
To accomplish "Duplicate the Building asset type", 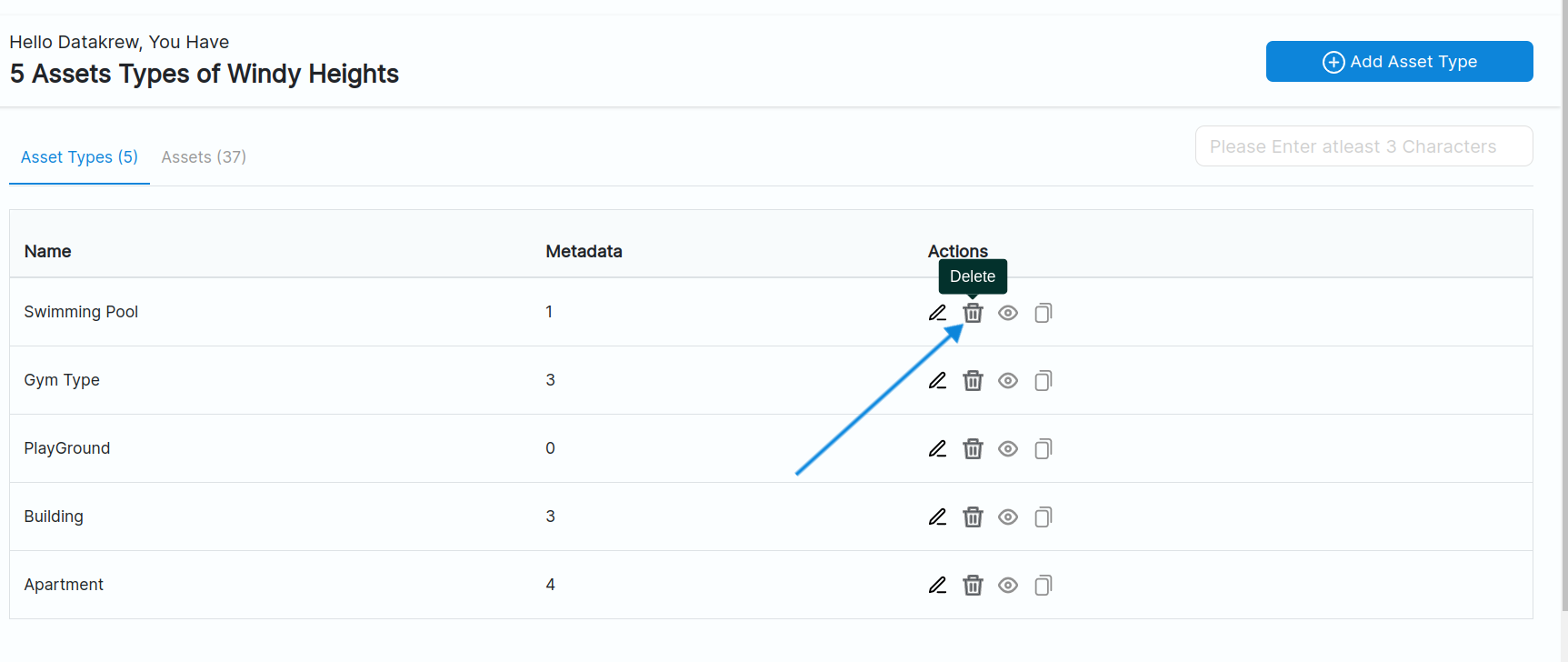I will point(1044,517).
